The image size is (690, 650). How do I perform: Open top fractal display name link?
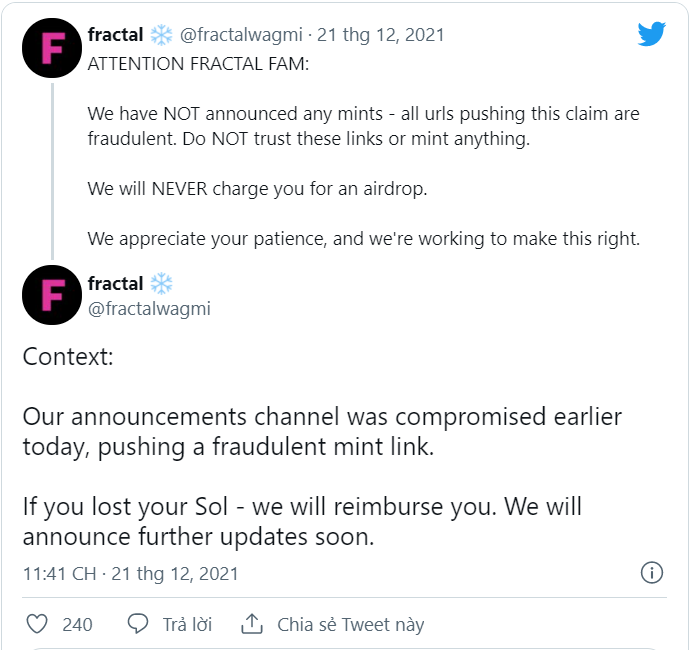click(115, 35)
